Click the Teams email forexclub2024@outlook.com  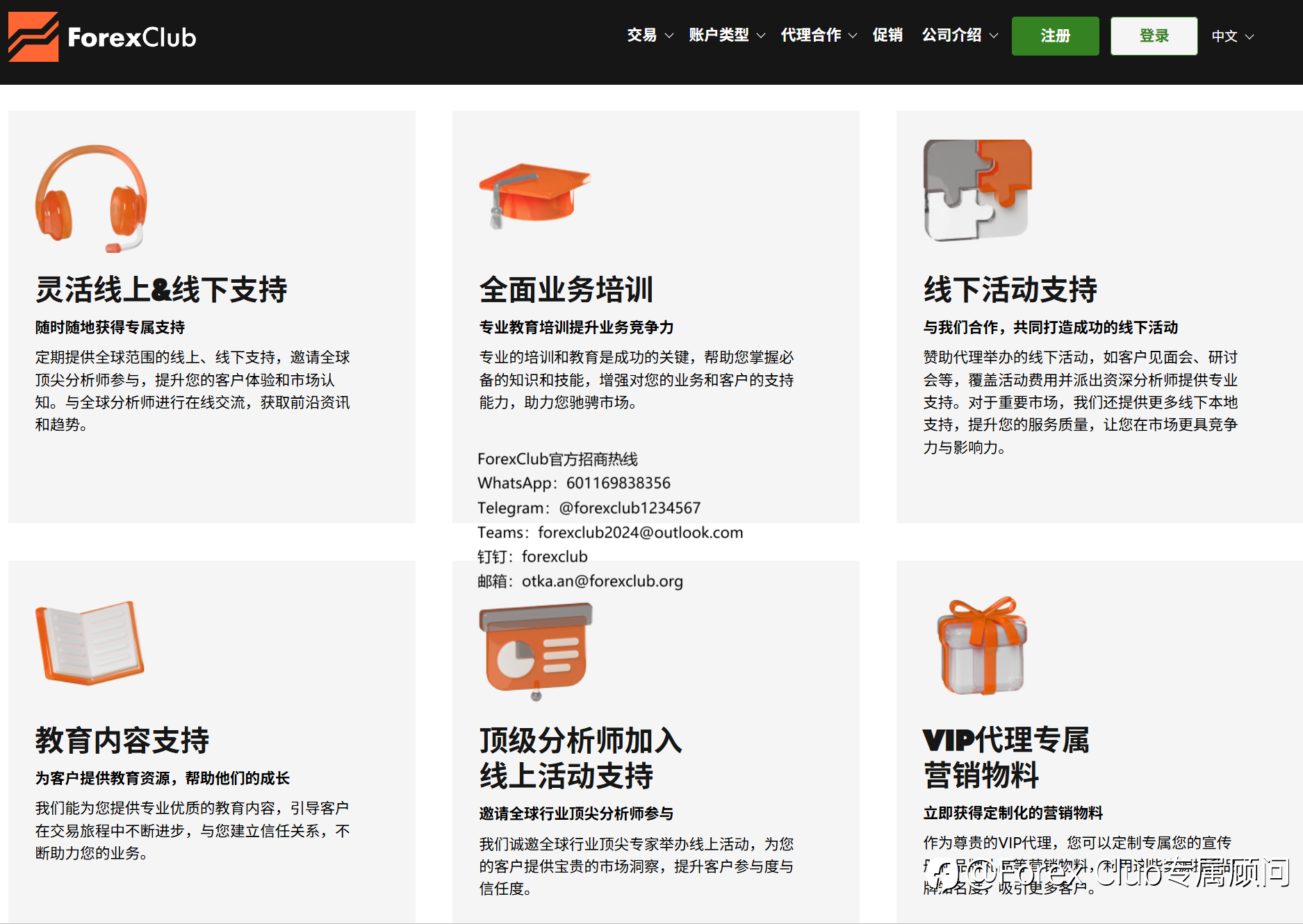(641, 532)
